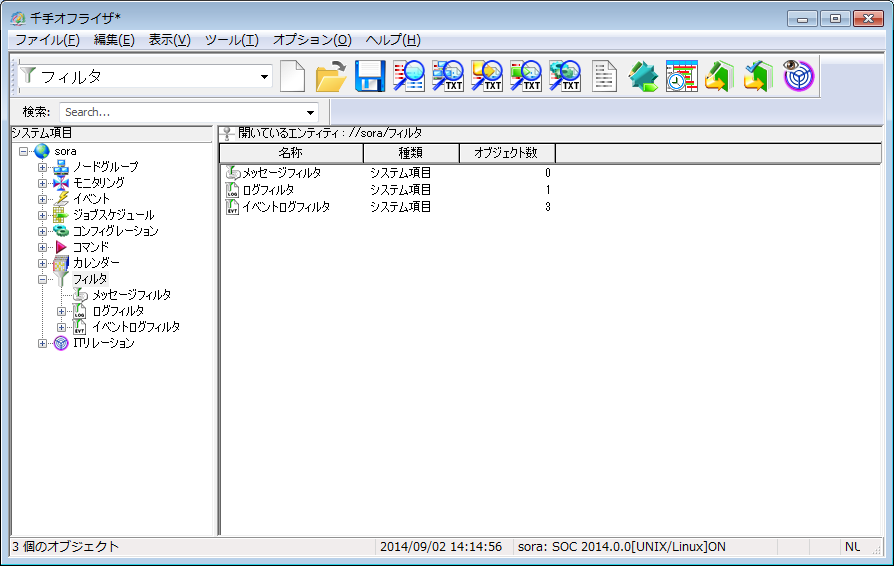The height and width of the screenshot is (566, 894).
Task: Click the lined text document toolbar icon
Action: coord(604,76)
